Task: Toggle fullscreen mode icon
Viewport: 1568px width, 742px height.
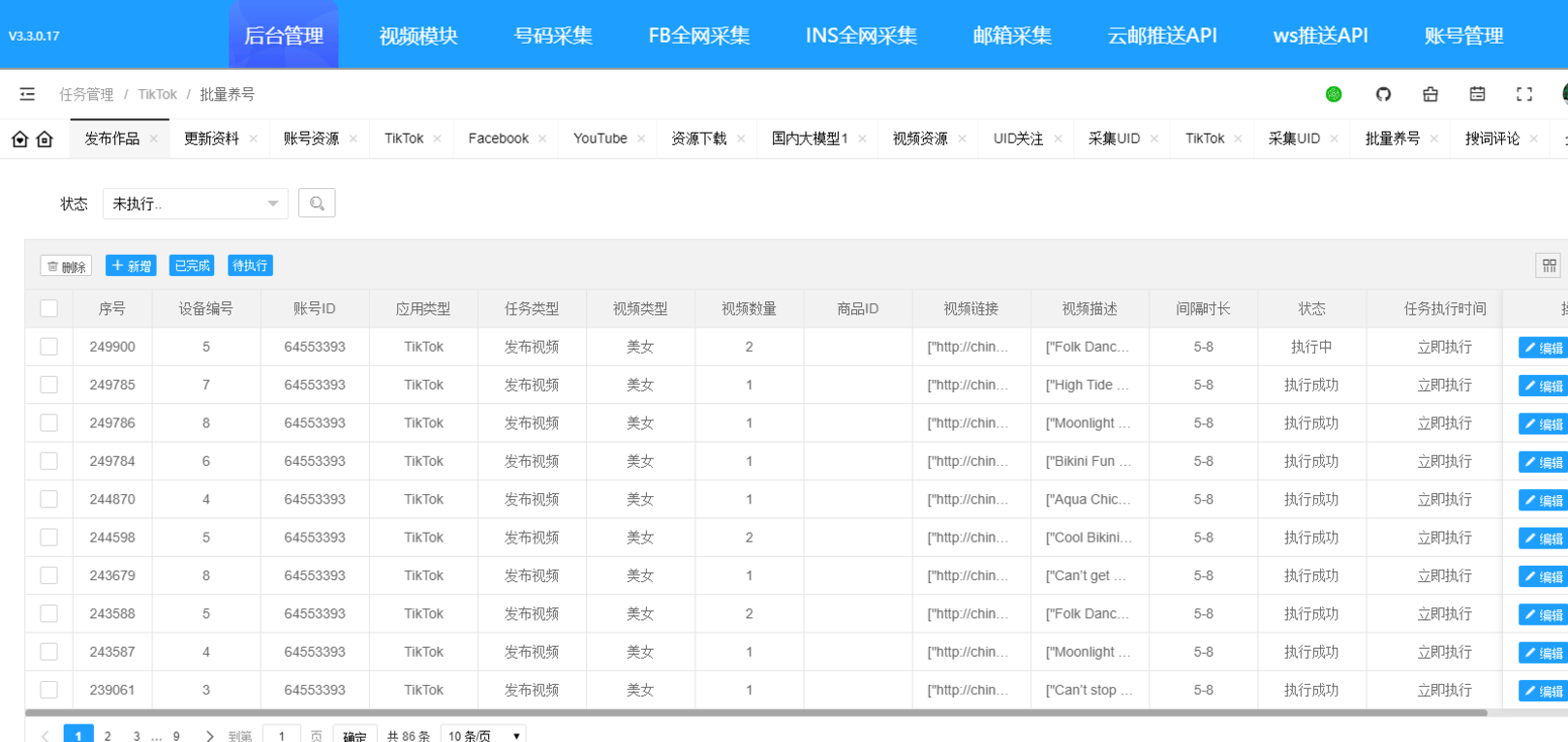Action: [x=1524, y=94]
